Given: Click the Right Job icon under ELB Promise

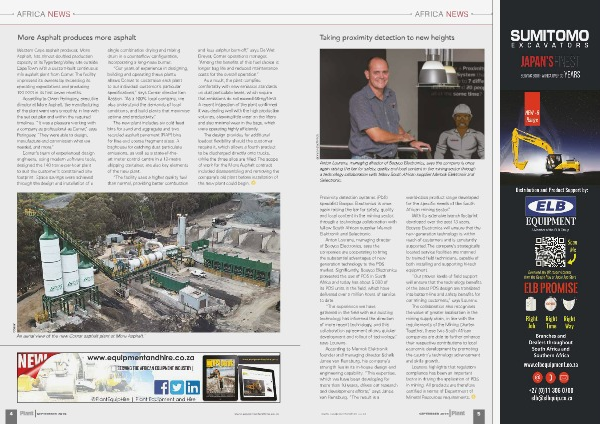Looking at the screenshot, I should [531, 305].
